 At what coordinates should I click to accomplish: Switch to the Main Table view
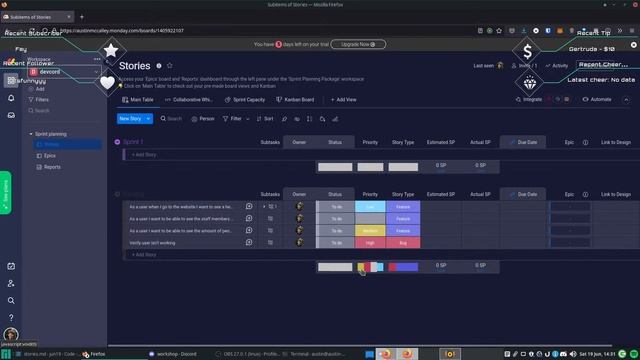tap(138, 100)
